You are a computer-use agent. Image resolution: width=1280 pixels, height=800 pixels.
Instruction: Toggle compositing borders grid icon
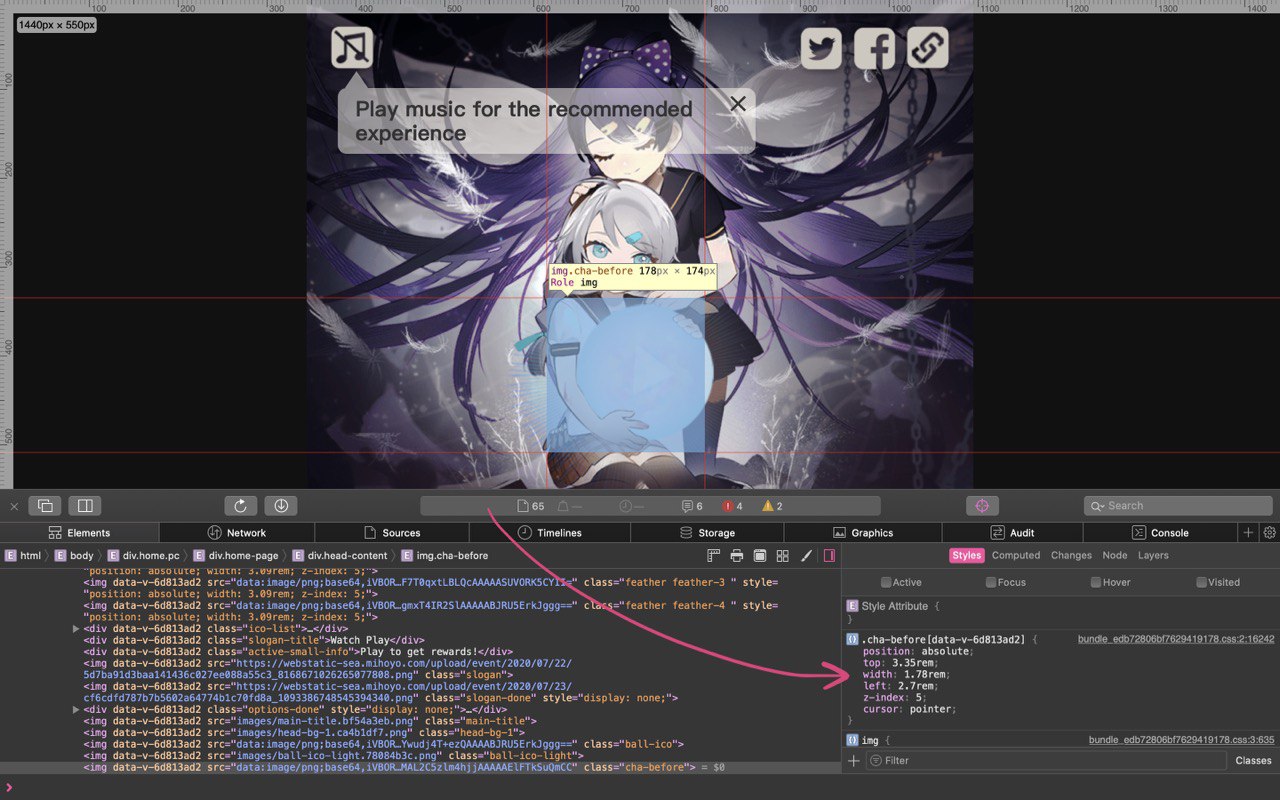(783, 556)
